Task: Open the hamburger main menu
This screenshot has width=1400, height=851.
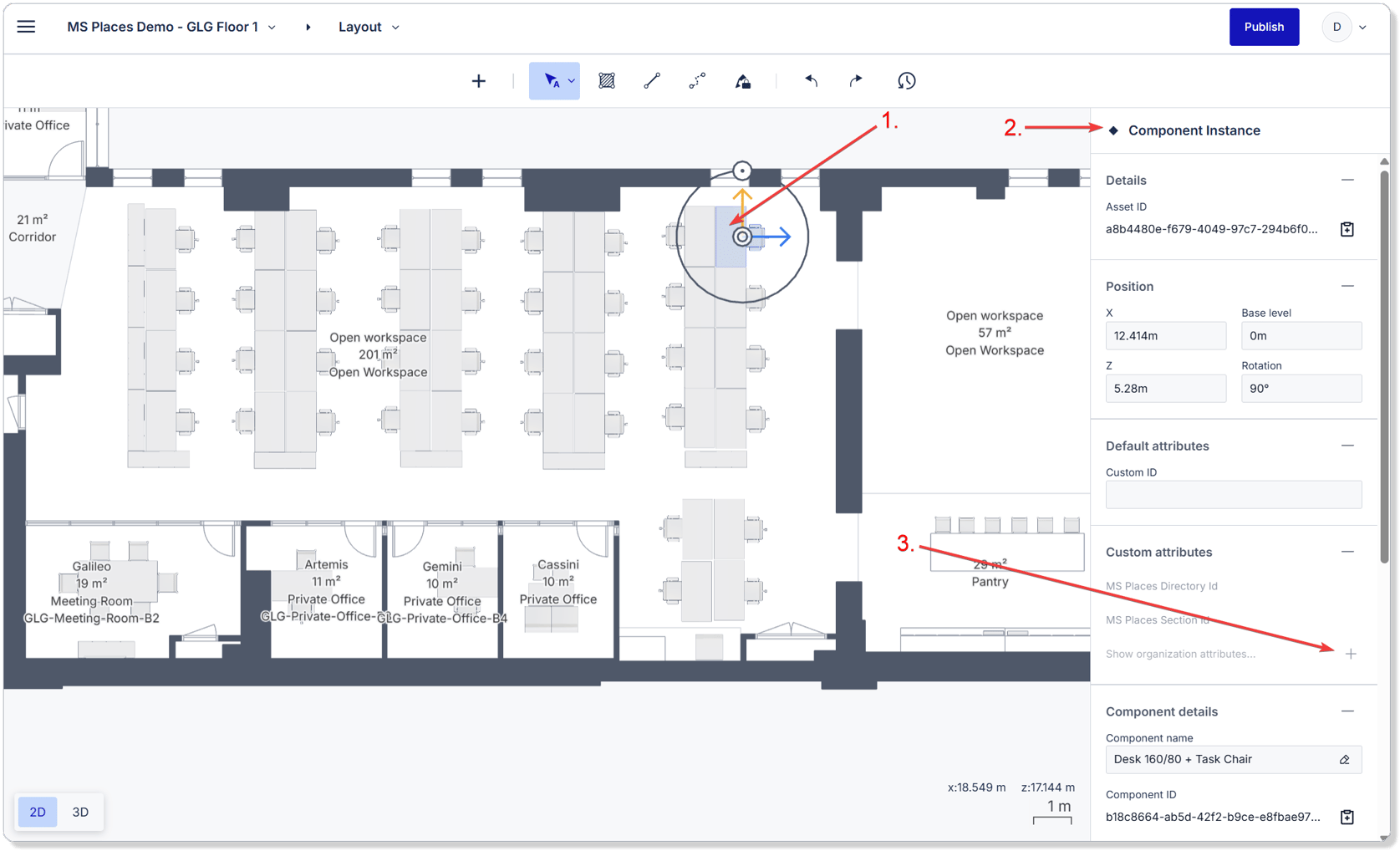Action: click(x=26, y=27)
